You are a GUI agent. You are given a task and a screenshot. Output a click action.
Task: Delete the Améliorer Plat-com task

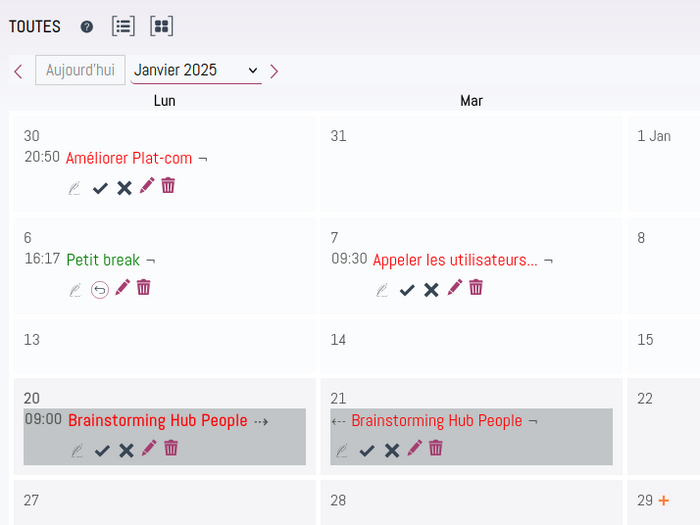[168, 186]
